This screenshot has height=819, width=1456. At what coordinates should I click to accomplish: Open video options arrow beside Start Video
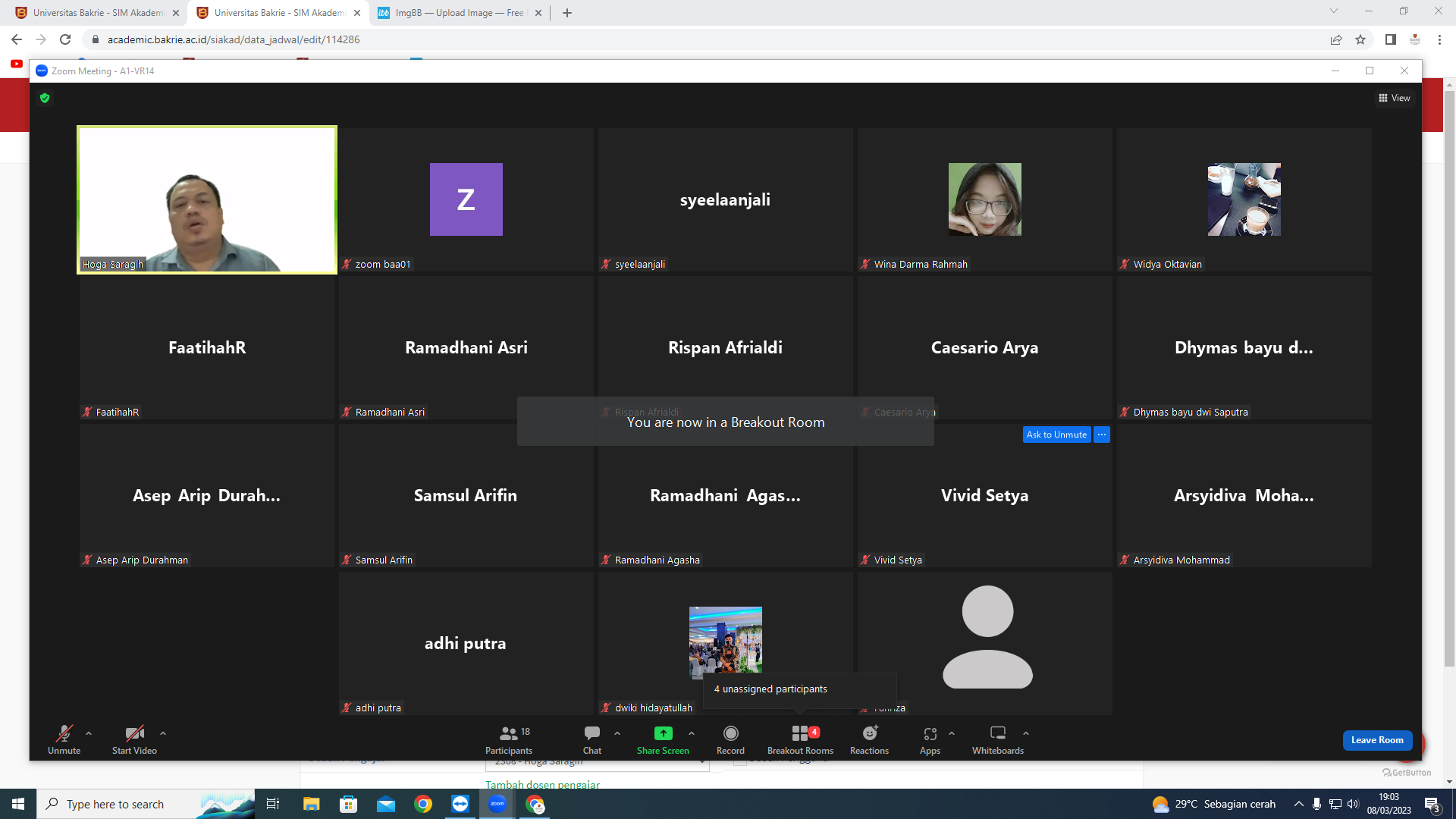[163, 733]
